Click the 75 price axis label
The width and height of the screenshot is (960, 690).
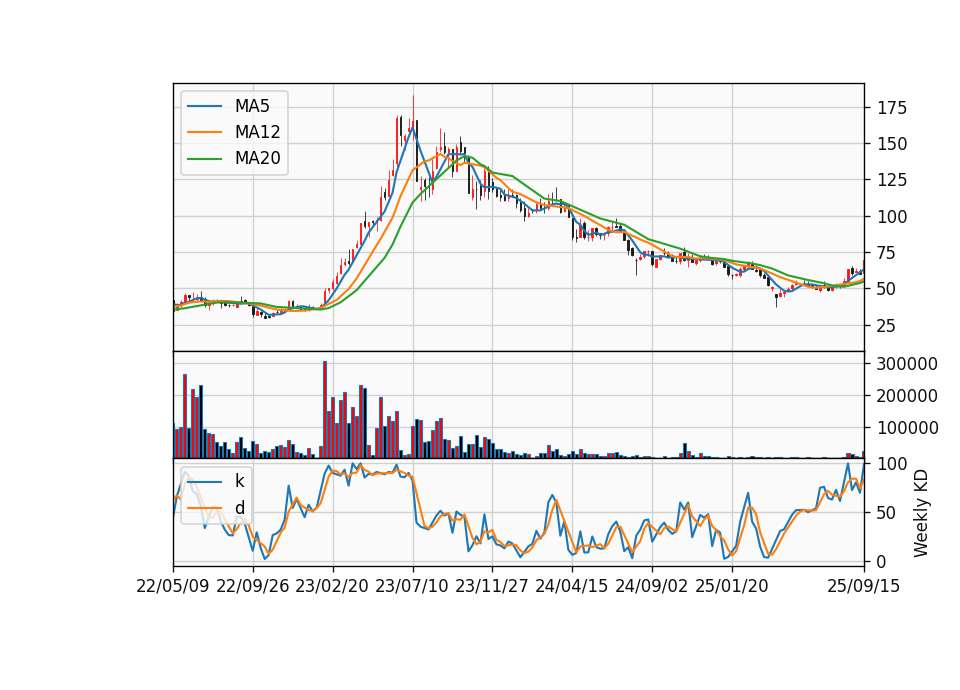point(887,253)
